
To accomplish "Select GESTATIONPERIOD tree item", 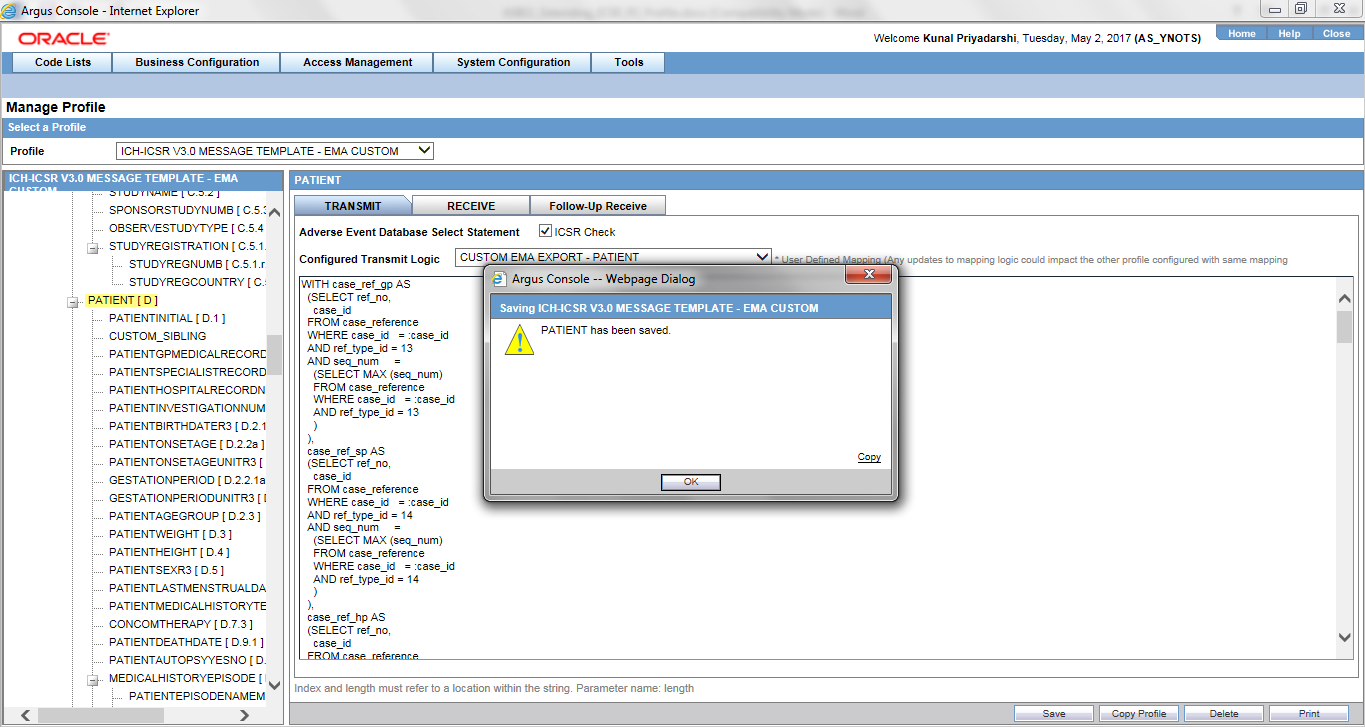I will click(x=187, y=480).
